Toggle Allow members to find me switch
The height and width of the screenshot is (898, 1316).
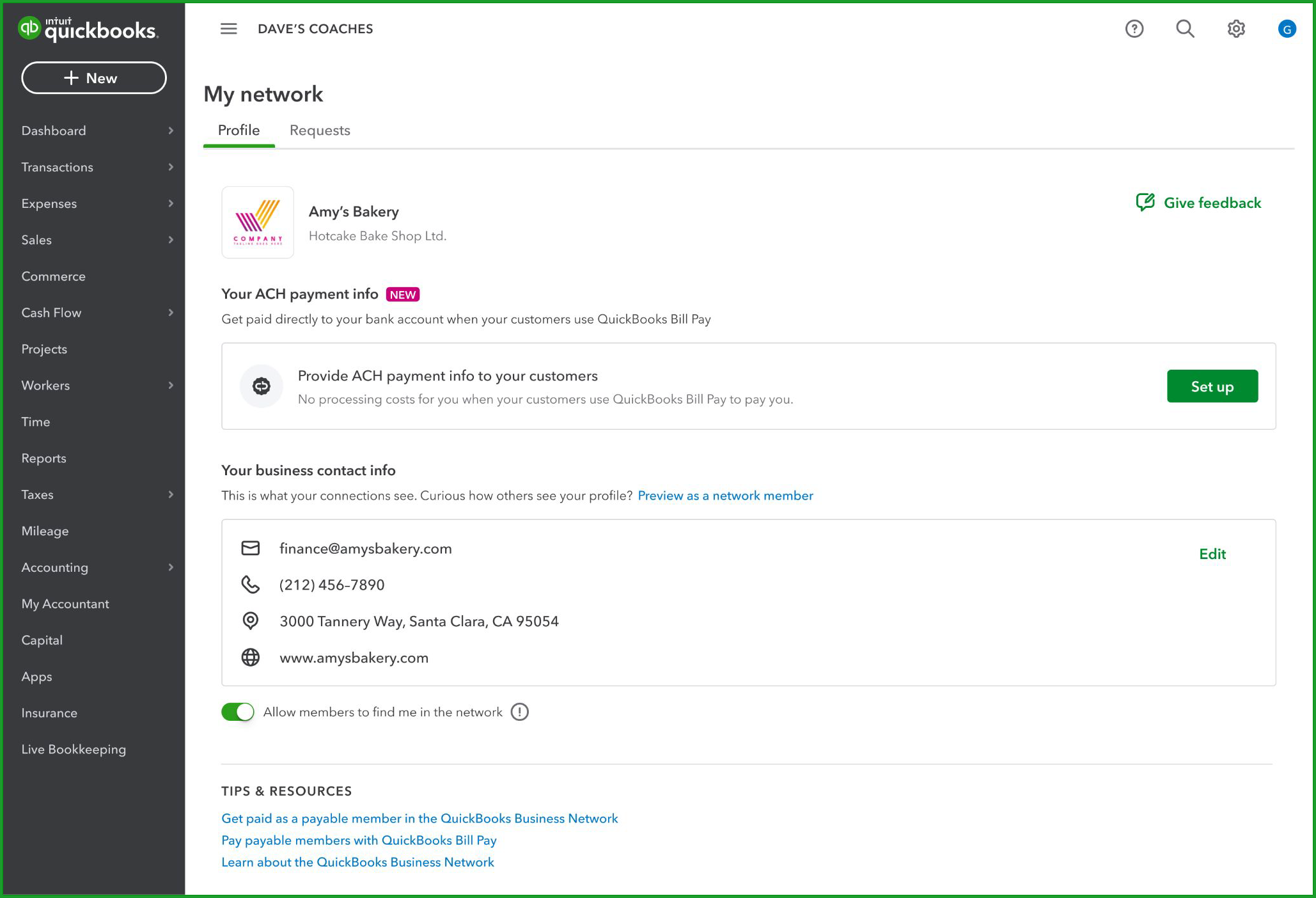click(238, 712)
